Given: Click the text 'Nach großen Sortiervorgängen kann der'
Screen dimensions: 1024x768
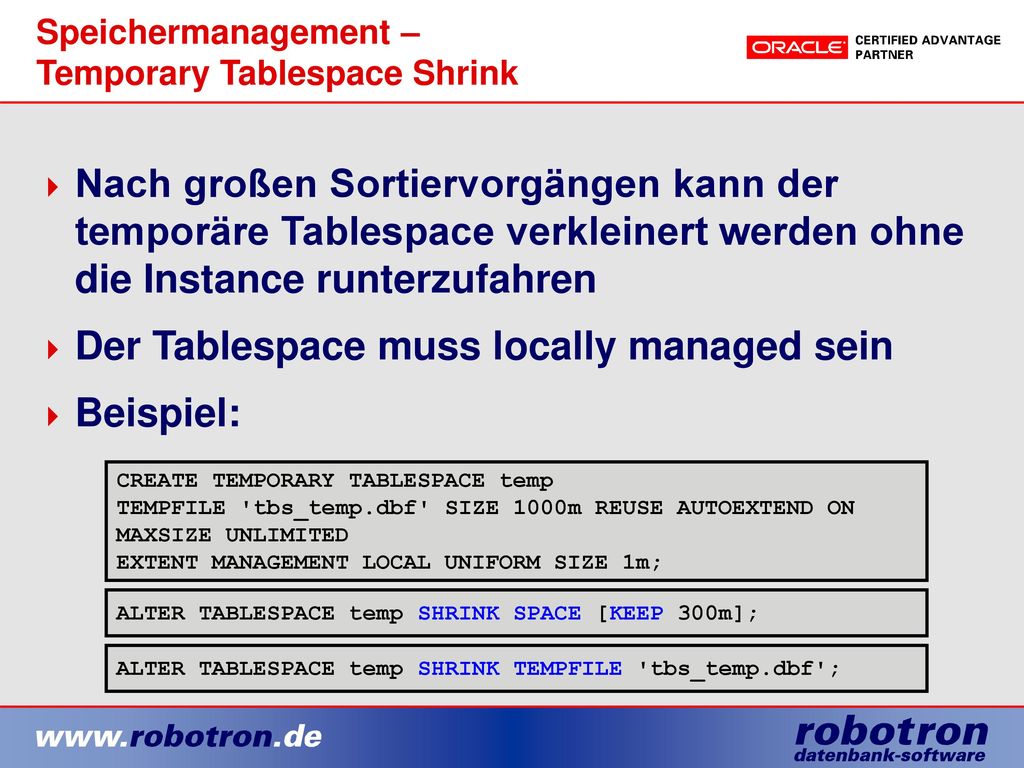Looking at the screenshot, I should click(456, 185).
